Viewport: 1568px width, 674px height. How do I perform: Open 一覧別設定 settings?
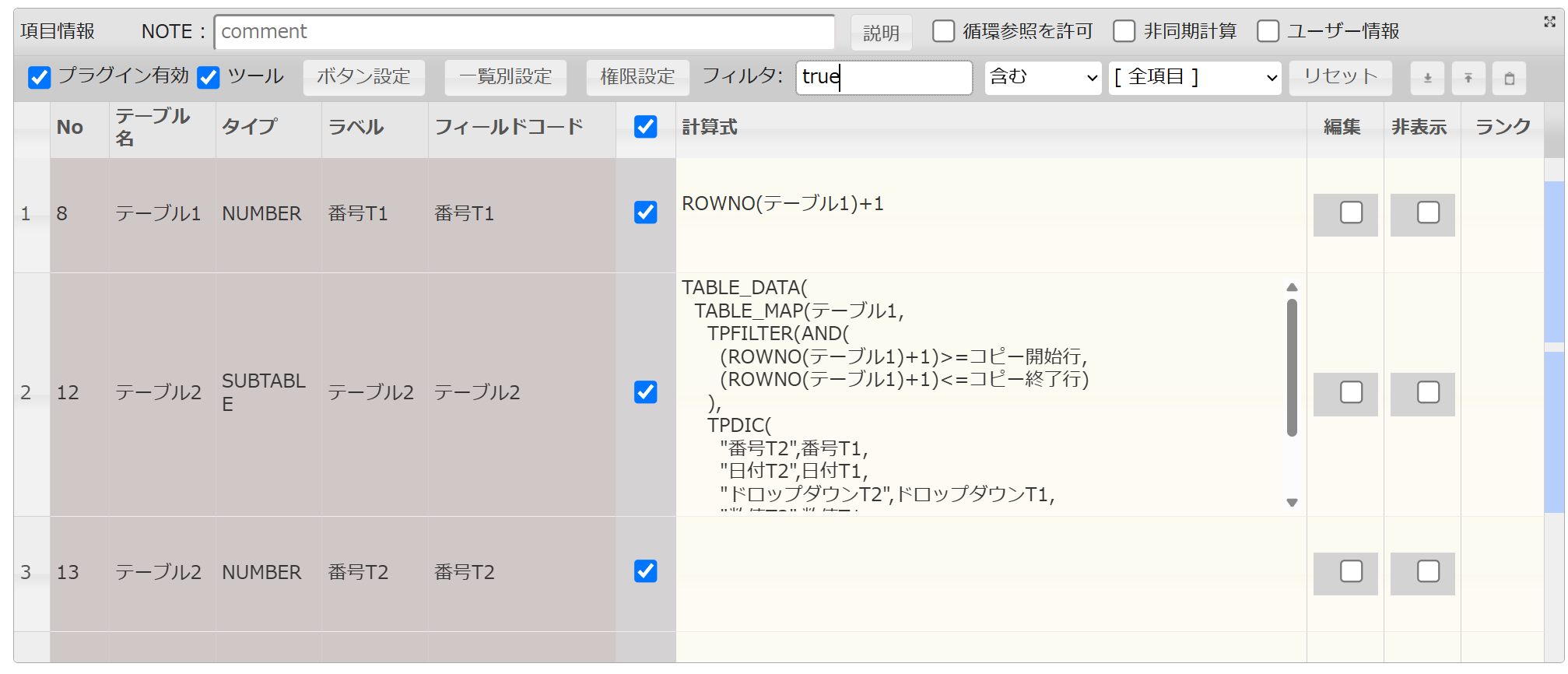[x=505, y=77]
